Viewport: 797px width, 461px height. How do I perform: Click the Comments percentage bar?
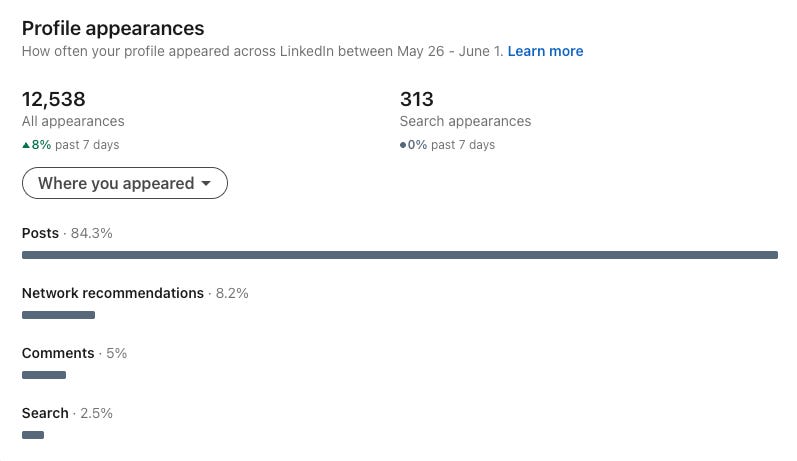coord(44,375)
